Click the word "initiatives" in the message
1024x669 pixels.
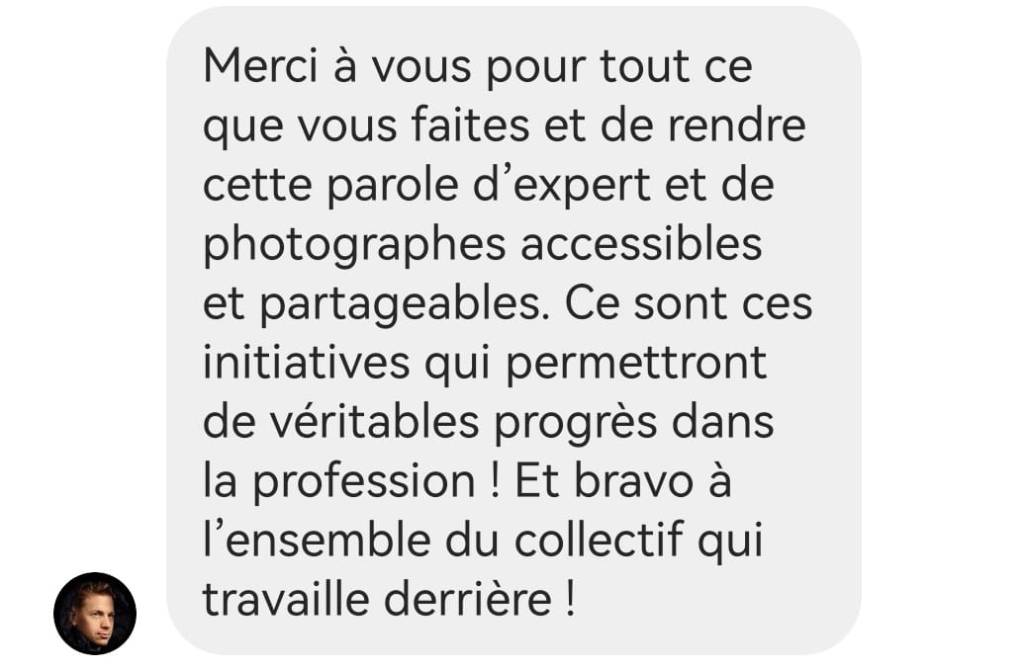pyautogui.click(x=306, y=363)
